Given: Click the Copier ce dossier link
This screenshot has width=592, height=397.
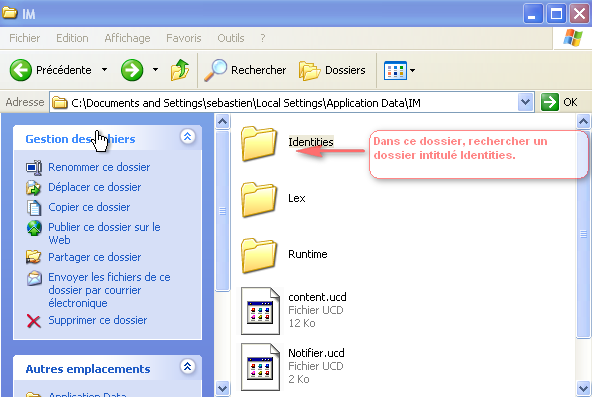Looking at the screenshot, I should pos(89,207).
